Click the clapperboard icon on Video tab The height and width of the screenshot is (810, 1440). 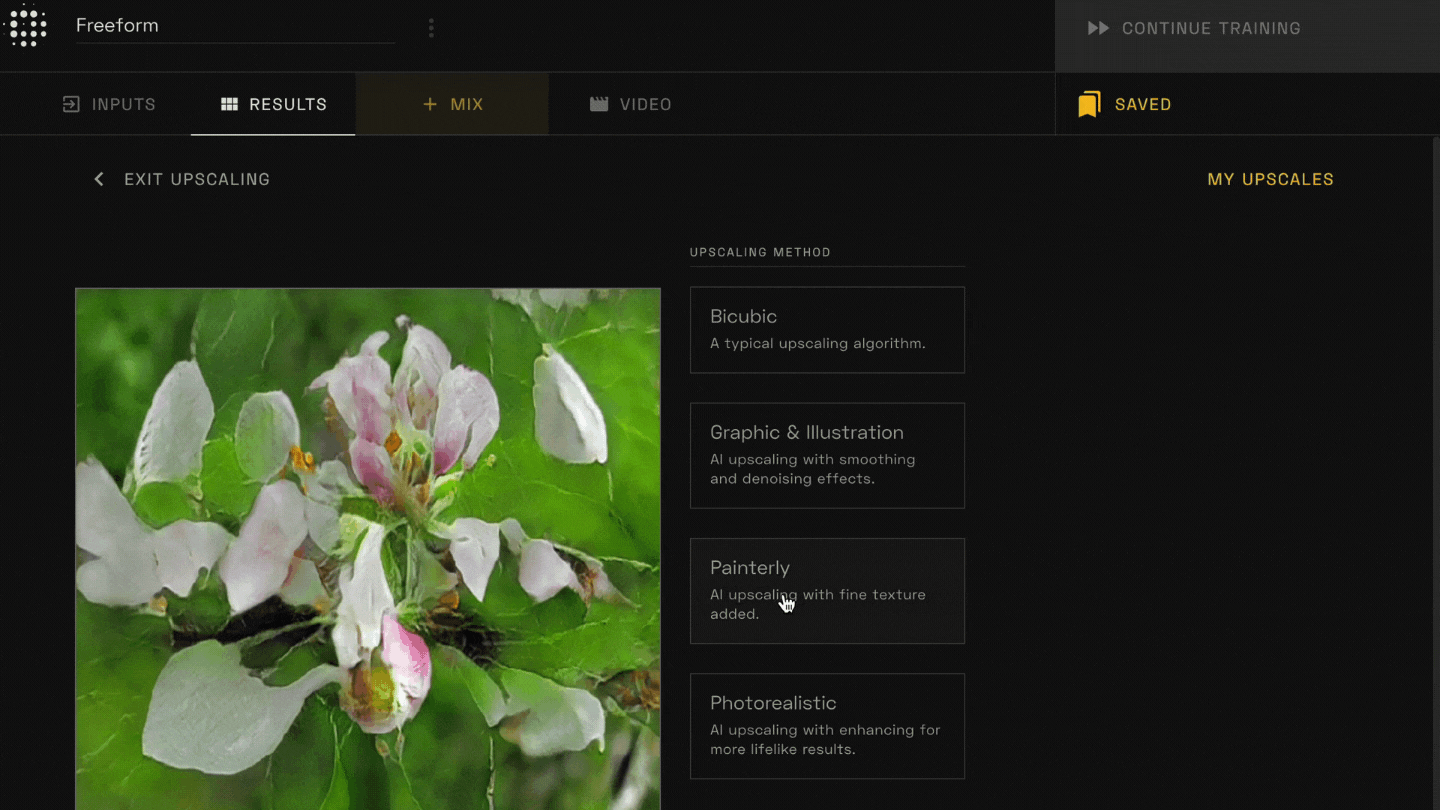[599, 104]
